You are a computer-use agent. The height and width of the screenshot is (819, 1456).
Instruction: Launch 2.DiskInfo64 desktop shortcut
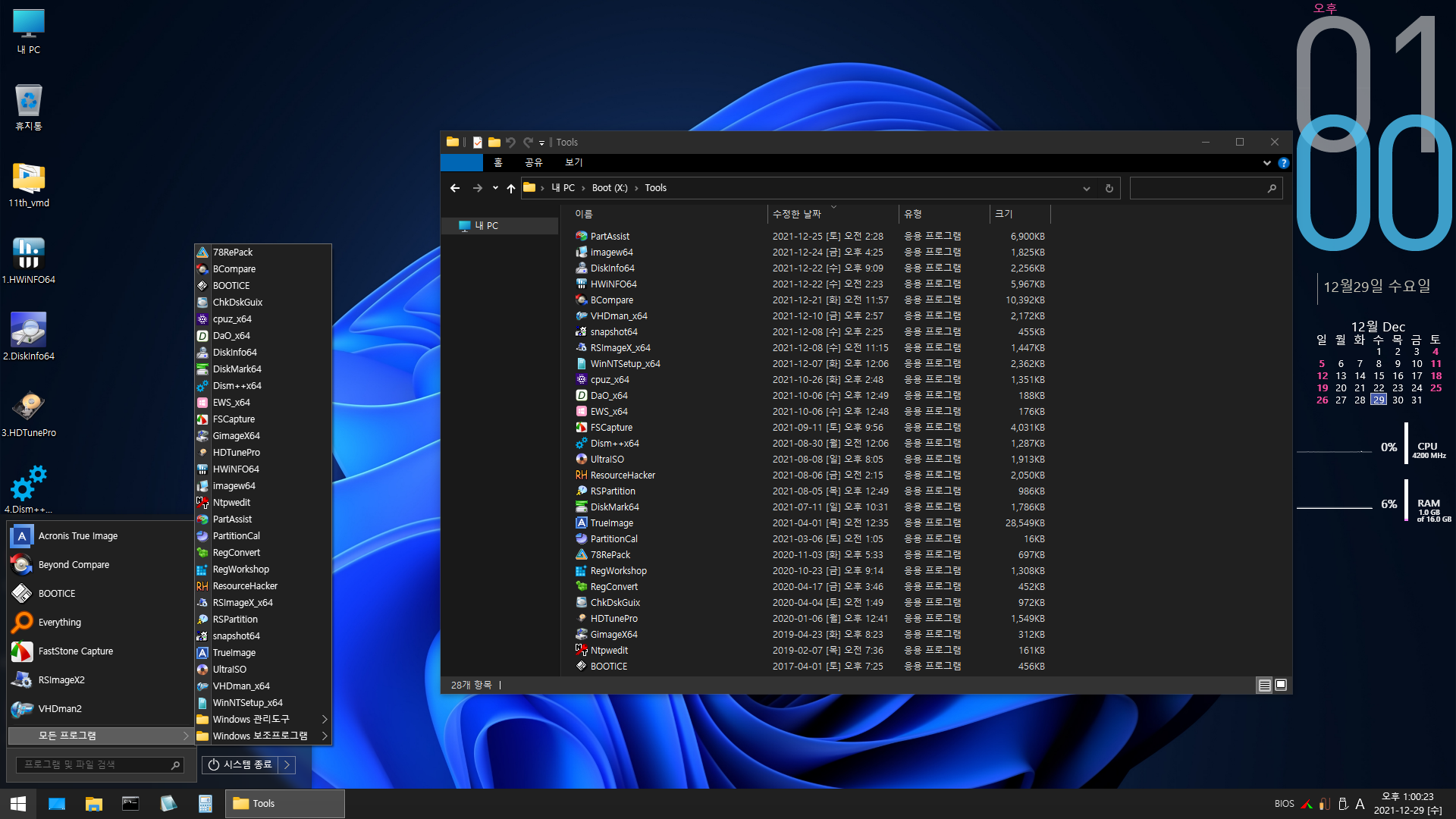(x=29, y=337)
